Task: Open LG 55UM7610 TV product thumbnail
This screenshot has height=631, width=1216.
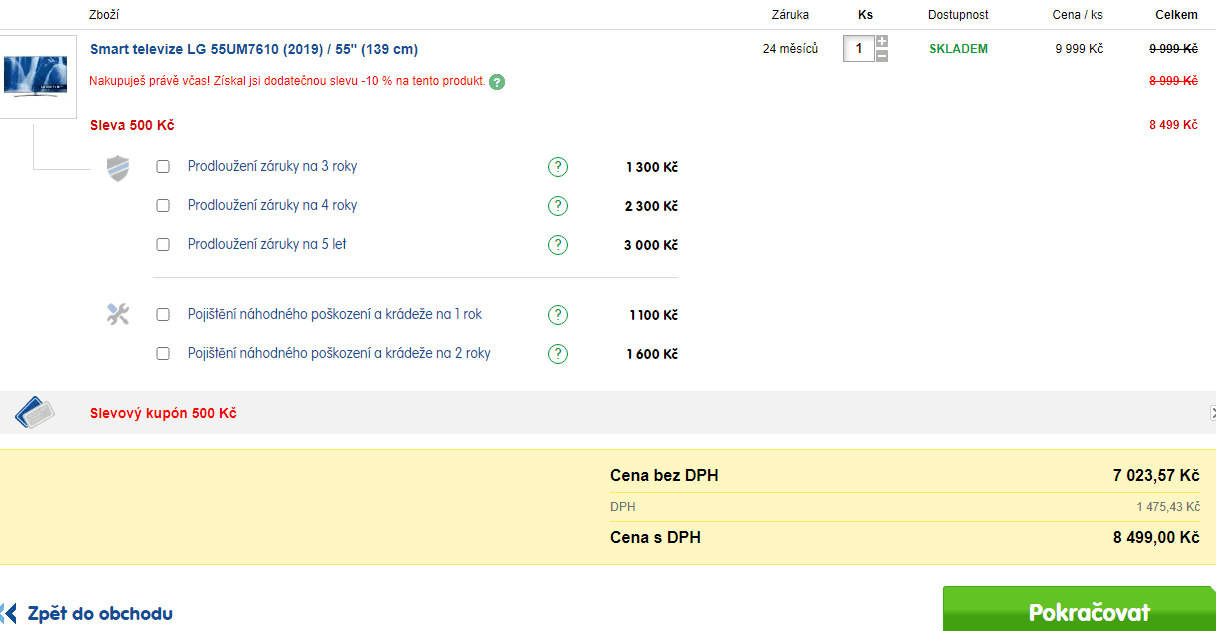Action: [36, 77]
